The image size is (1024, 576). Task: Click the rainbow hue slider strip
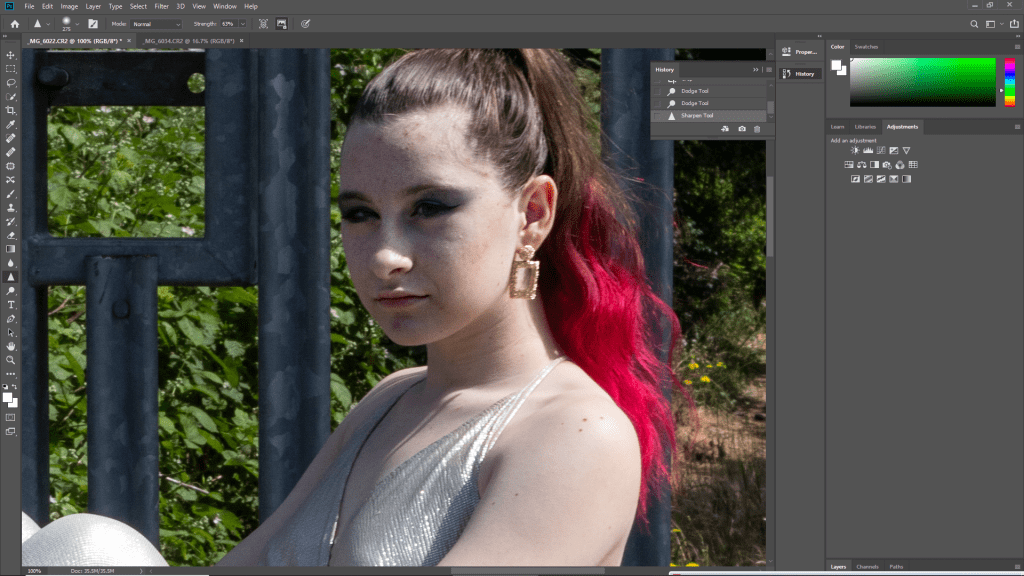(x=1010, y=82)
